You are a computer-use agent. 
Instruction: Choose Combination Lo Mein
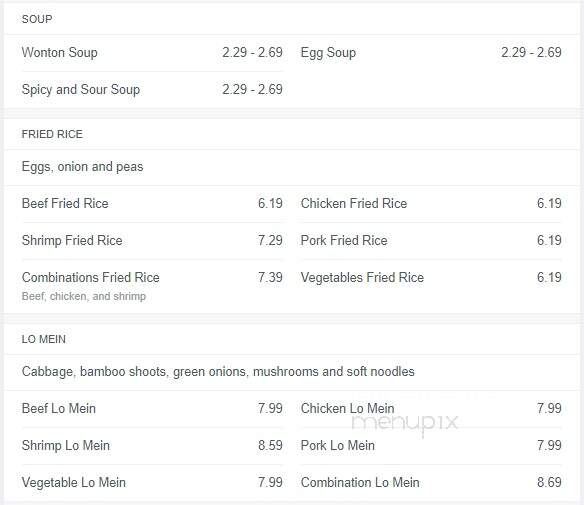[x=360, y=482]
